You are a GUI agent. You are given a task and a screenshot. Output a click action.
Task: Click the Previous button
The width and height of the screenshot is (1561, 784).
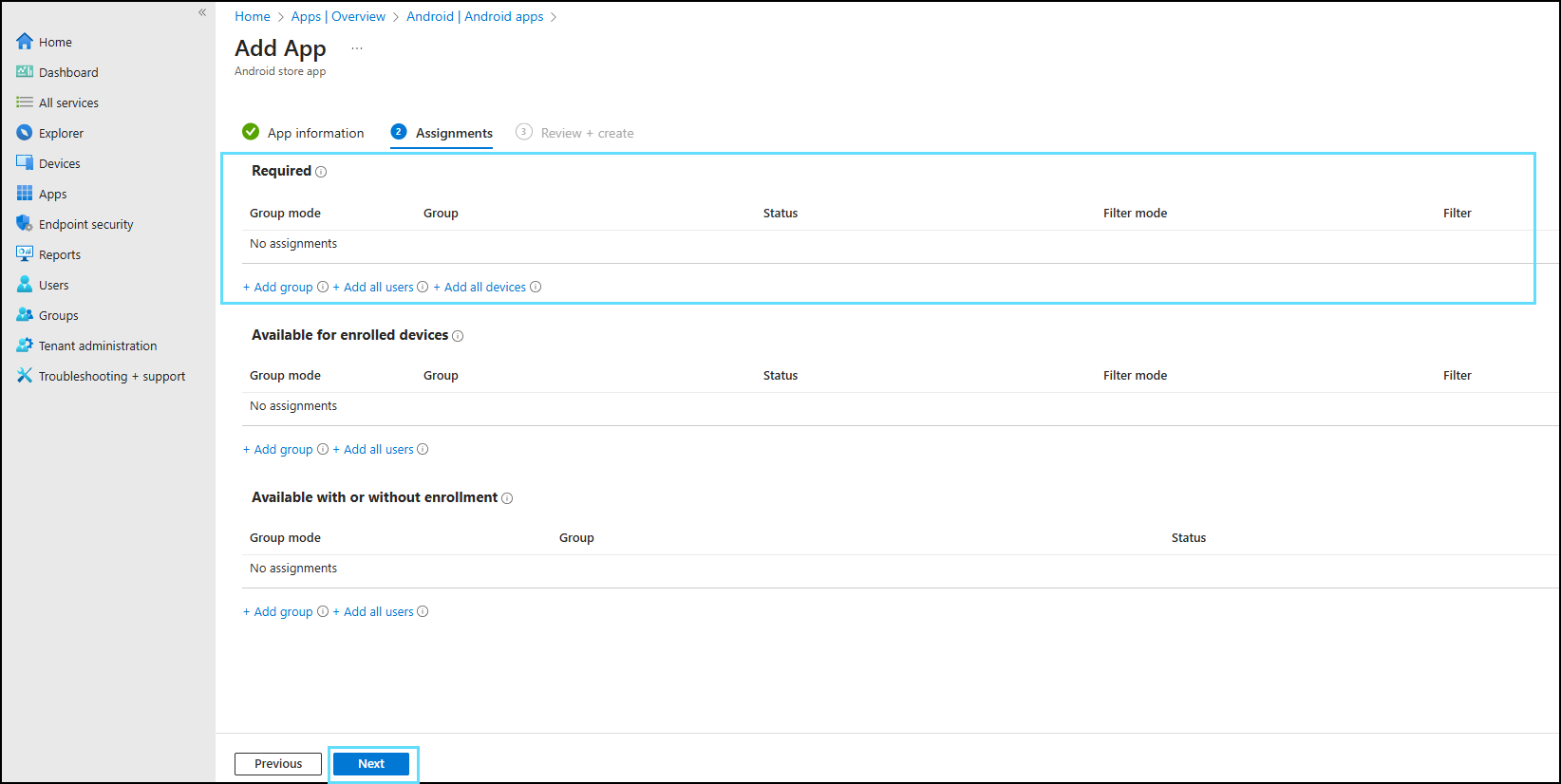(278, 764)
